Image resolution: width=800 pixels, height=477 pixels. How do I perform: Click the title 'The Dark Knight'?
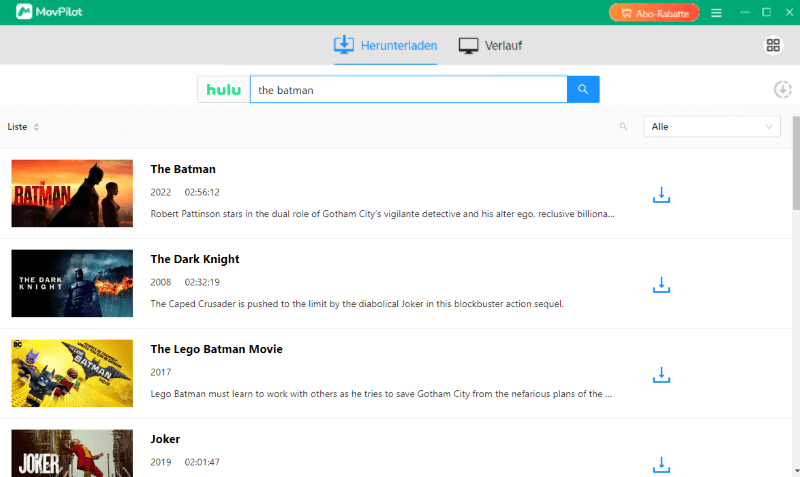point(194,259)
